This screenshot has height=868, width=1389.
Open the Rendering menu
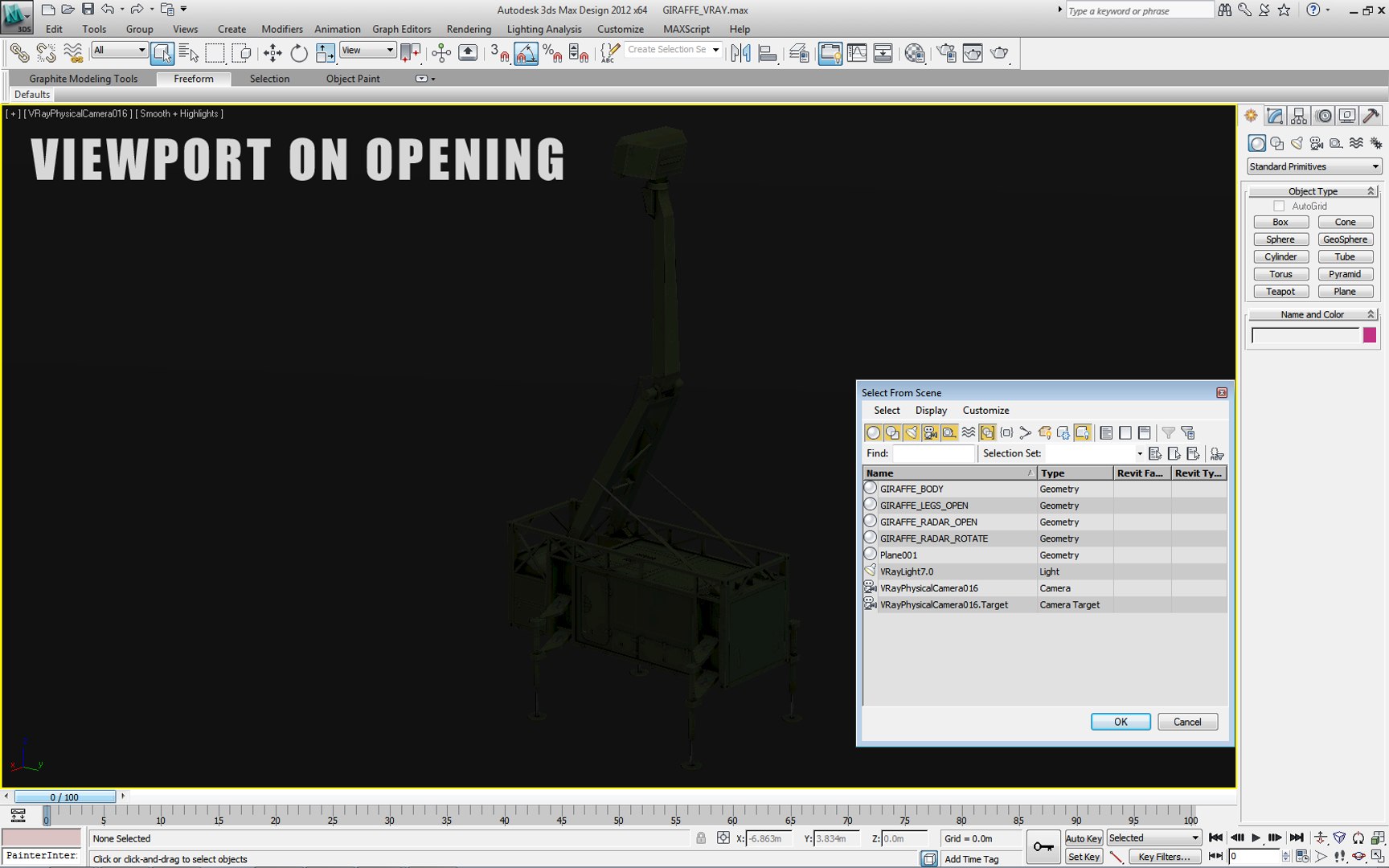(469, 29)
